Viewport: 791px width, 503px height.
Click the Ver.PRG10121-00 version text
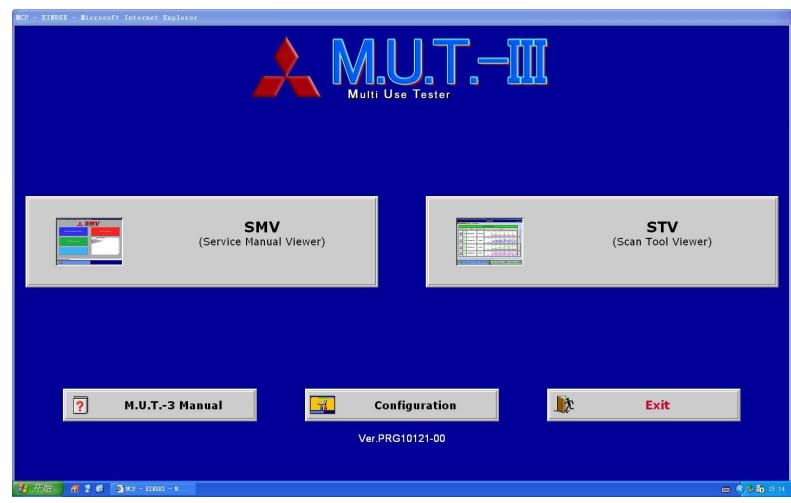pos(402,438)
